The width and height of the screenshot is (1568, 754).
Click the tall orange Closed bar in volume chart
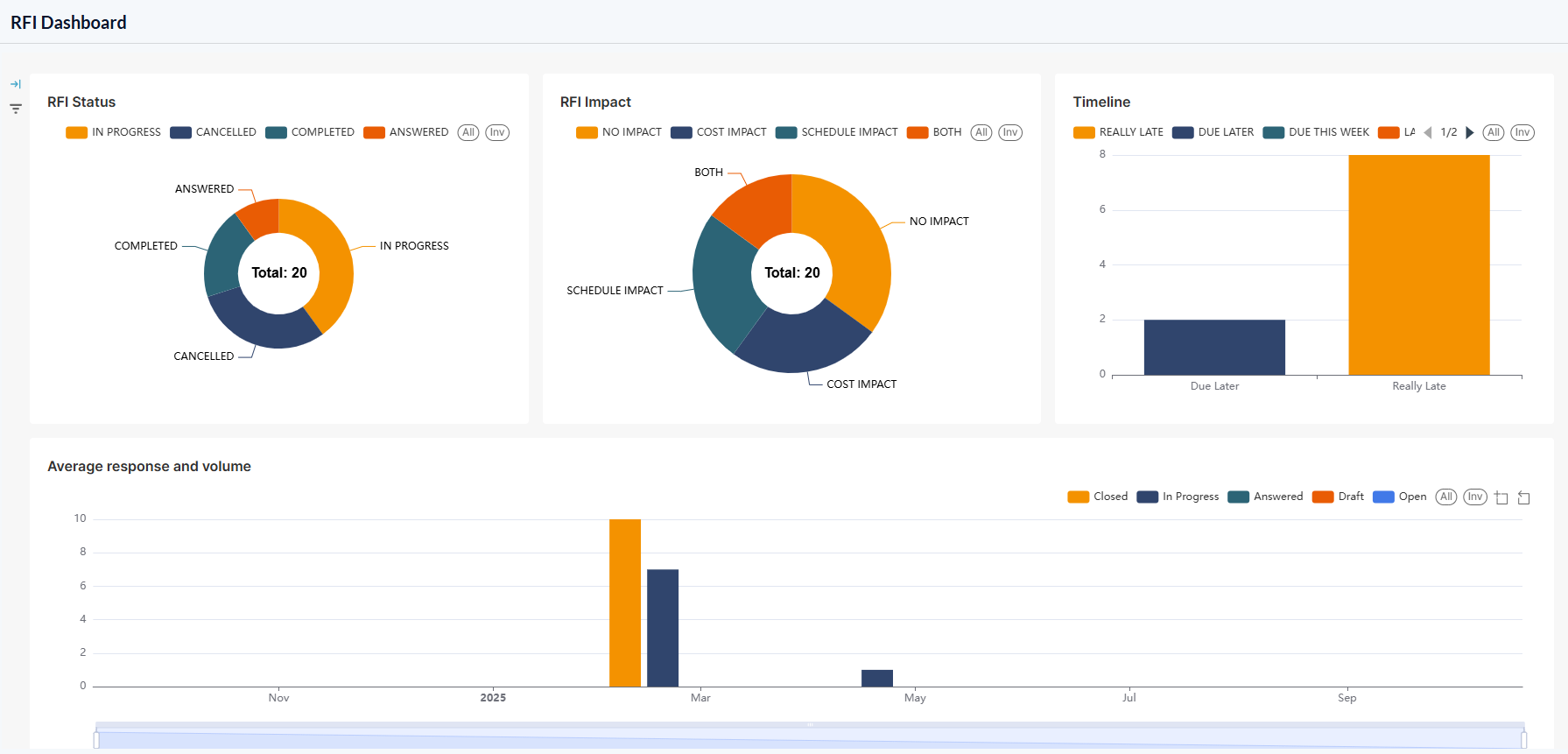click(625, 602)
